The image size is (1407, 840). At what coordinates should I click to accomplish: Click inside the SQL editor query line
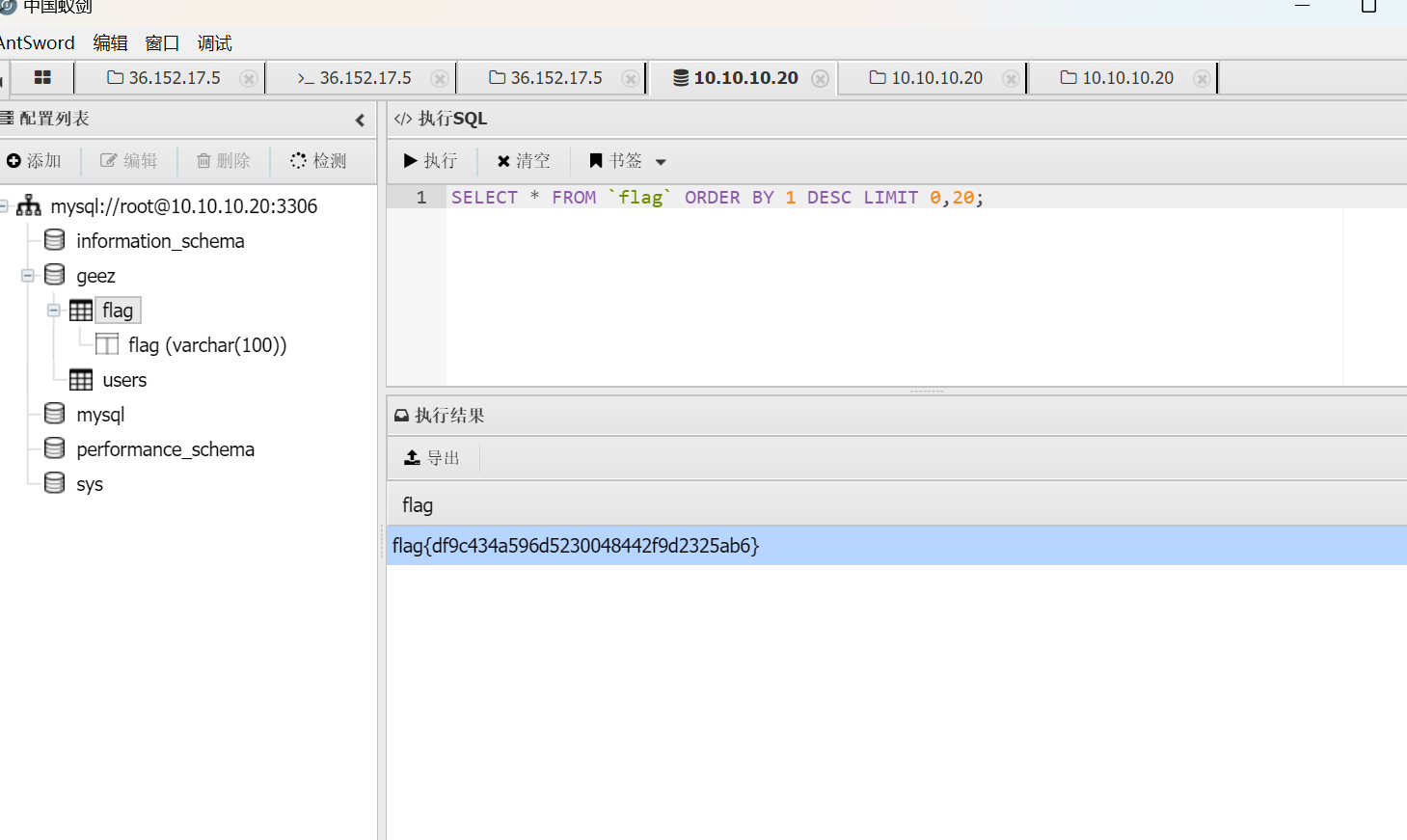[717, 198]
